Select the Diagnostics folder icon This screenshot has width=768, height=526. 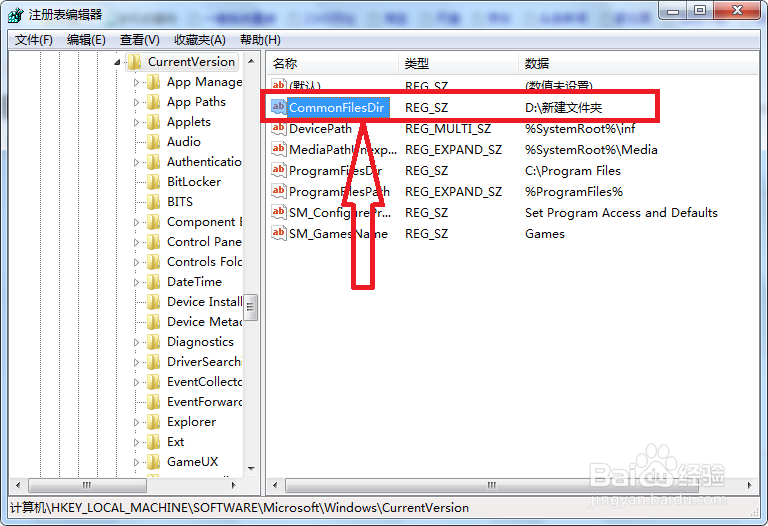pyautogui.click(x=154, y=342)
